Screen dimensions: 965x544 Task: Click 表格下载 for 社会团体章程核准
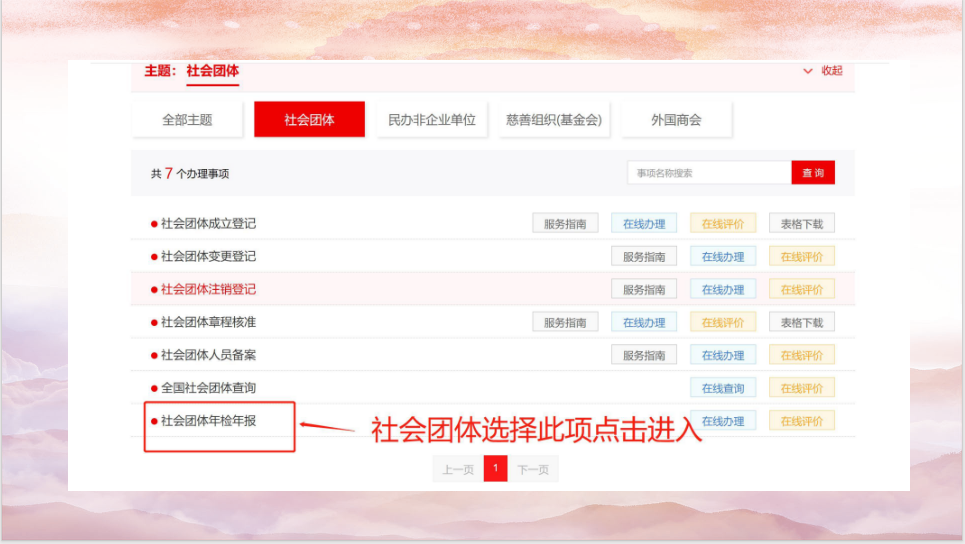801,323
